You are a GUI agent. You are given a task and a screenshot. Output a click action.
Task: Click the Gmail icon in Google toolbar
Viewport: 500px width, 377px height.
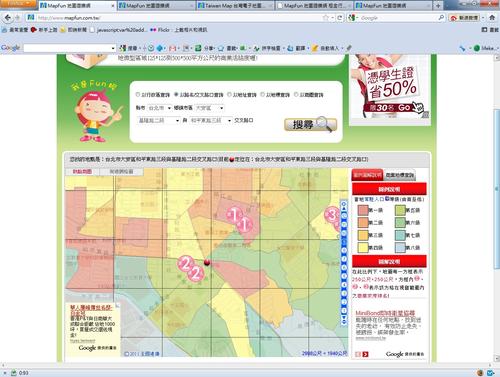tap(172, 48)
